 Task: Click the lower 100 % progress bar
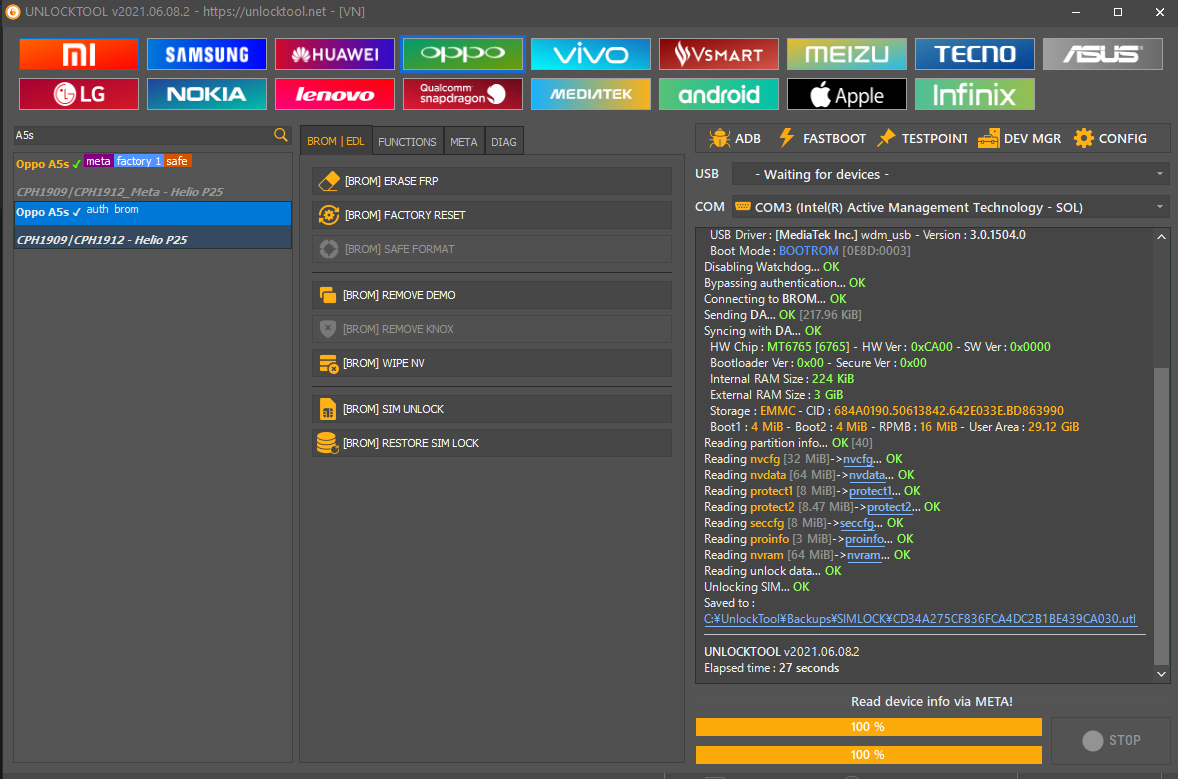coord(868,755)
